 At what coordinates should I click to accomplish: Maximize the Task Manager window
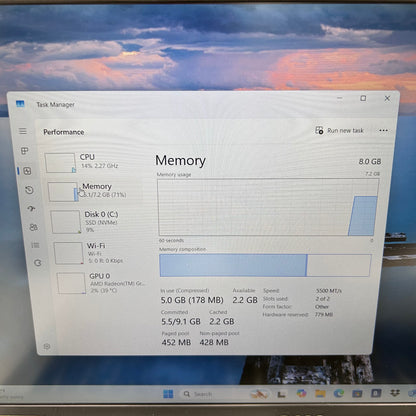(x=363, y=98)
